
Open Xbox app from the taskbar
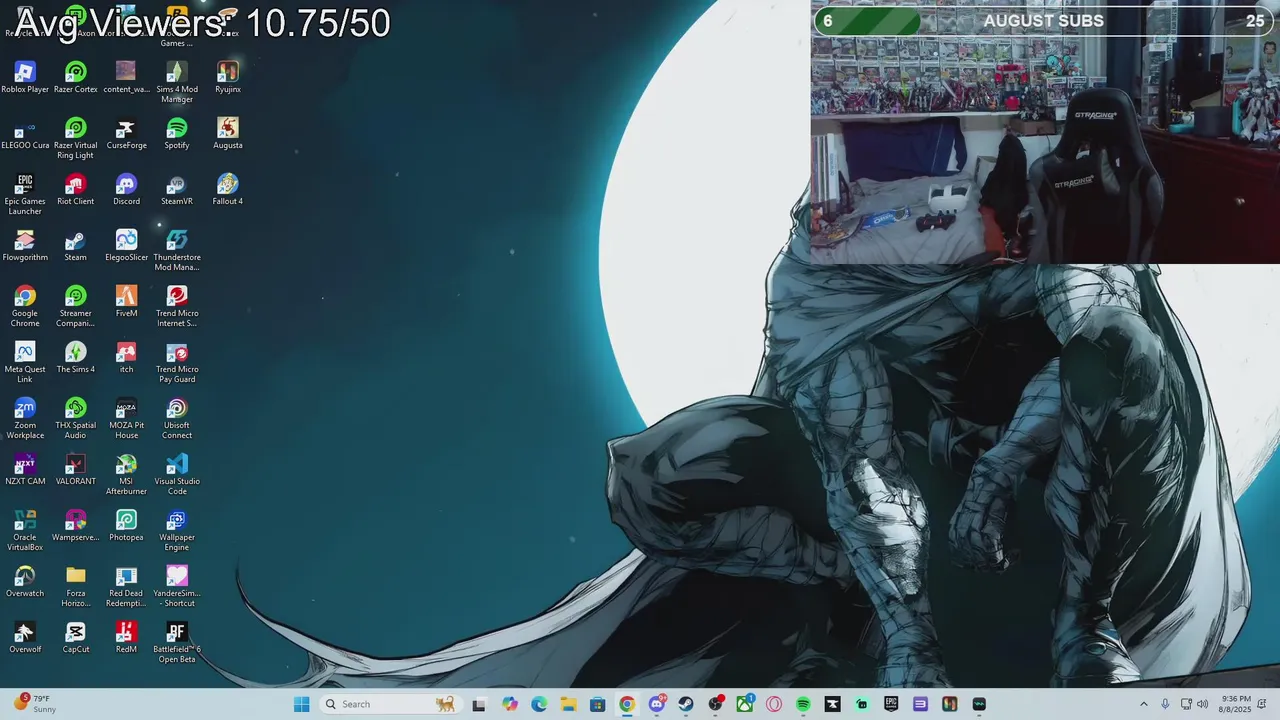(x=745, y=704)
